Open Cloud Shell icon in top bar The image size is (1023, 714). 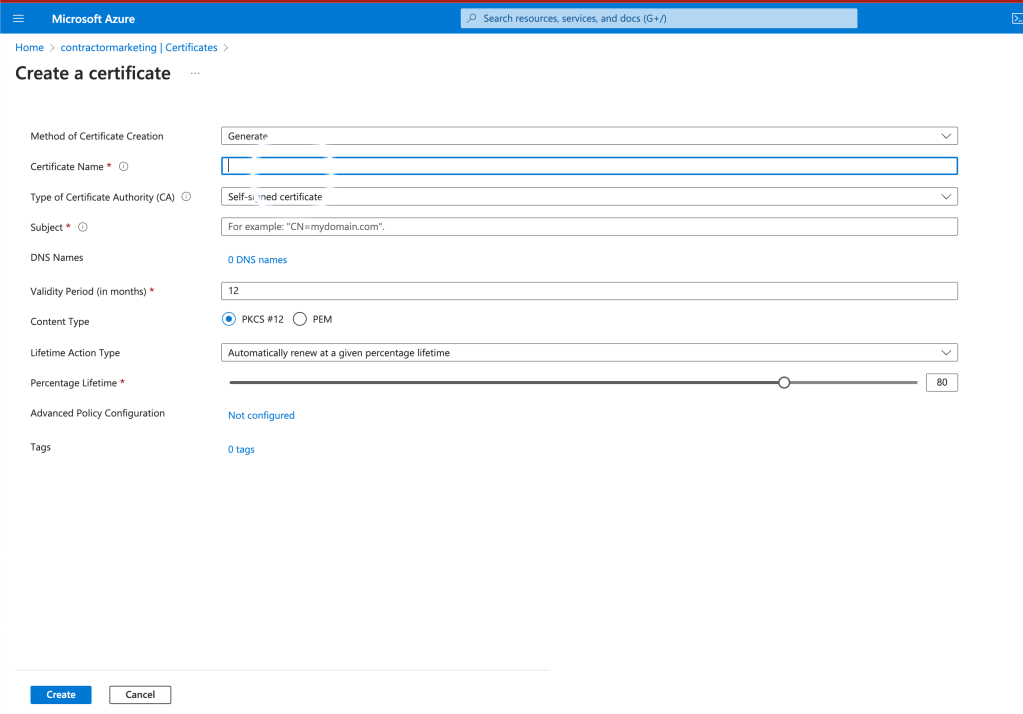point(1016,18)
